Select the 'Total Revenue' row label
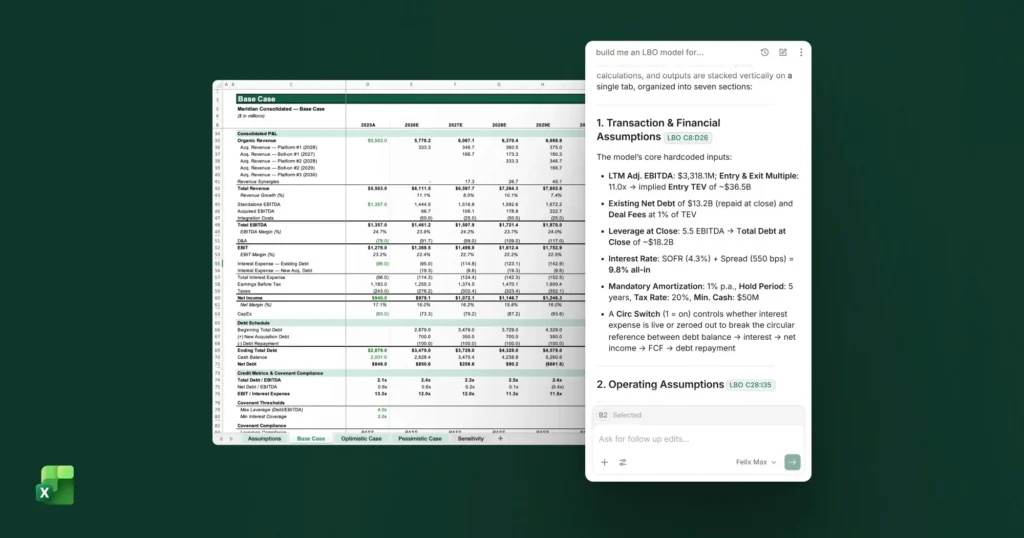 pos(253,188)
